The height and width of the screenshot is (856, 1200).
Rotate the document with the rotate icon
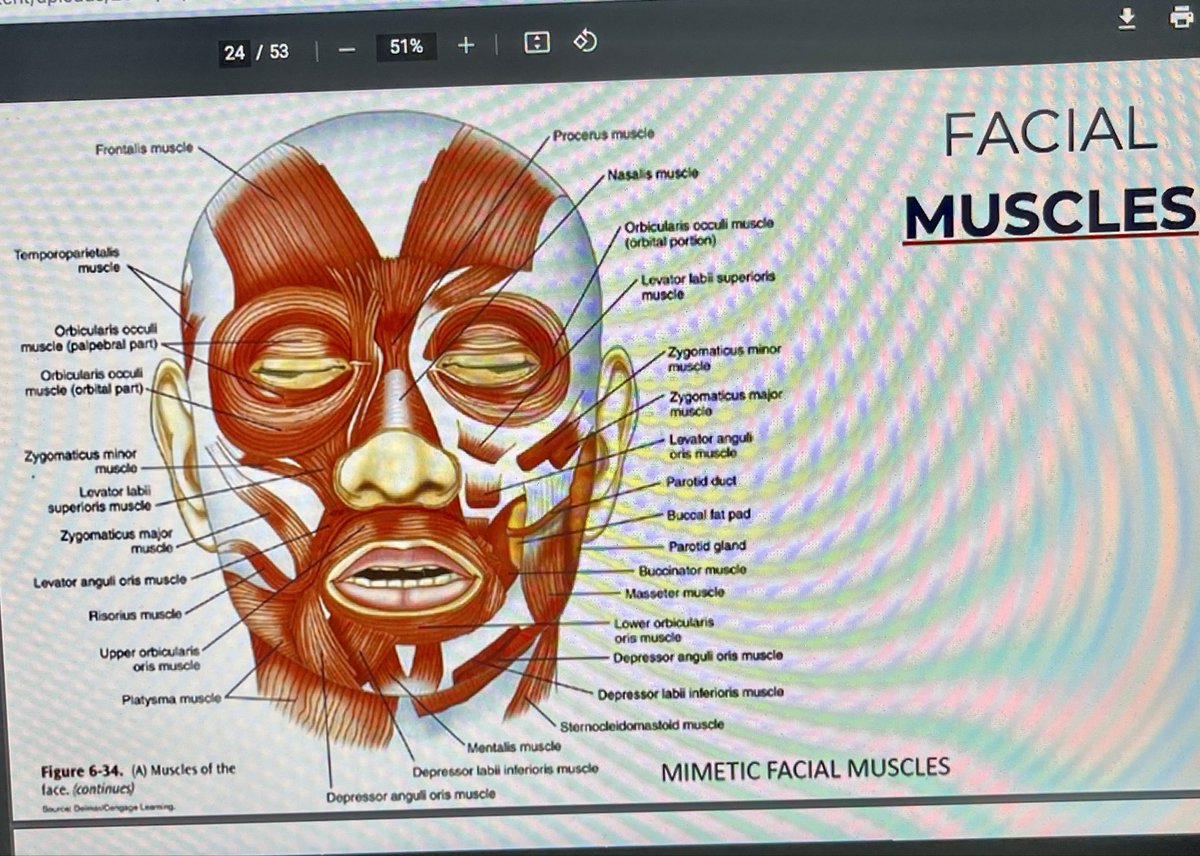click(586, 42)
